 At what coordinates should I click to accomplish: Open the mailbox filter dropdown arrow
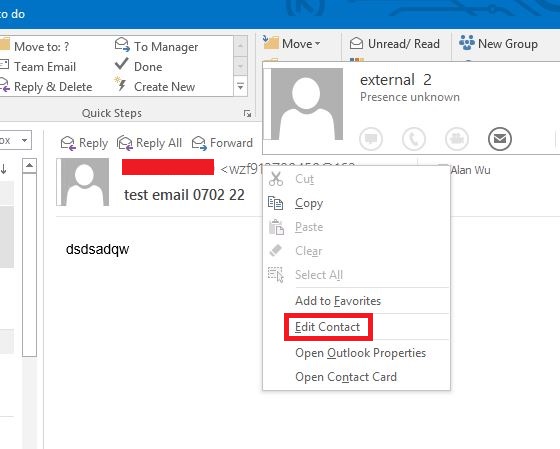(24, 140)
